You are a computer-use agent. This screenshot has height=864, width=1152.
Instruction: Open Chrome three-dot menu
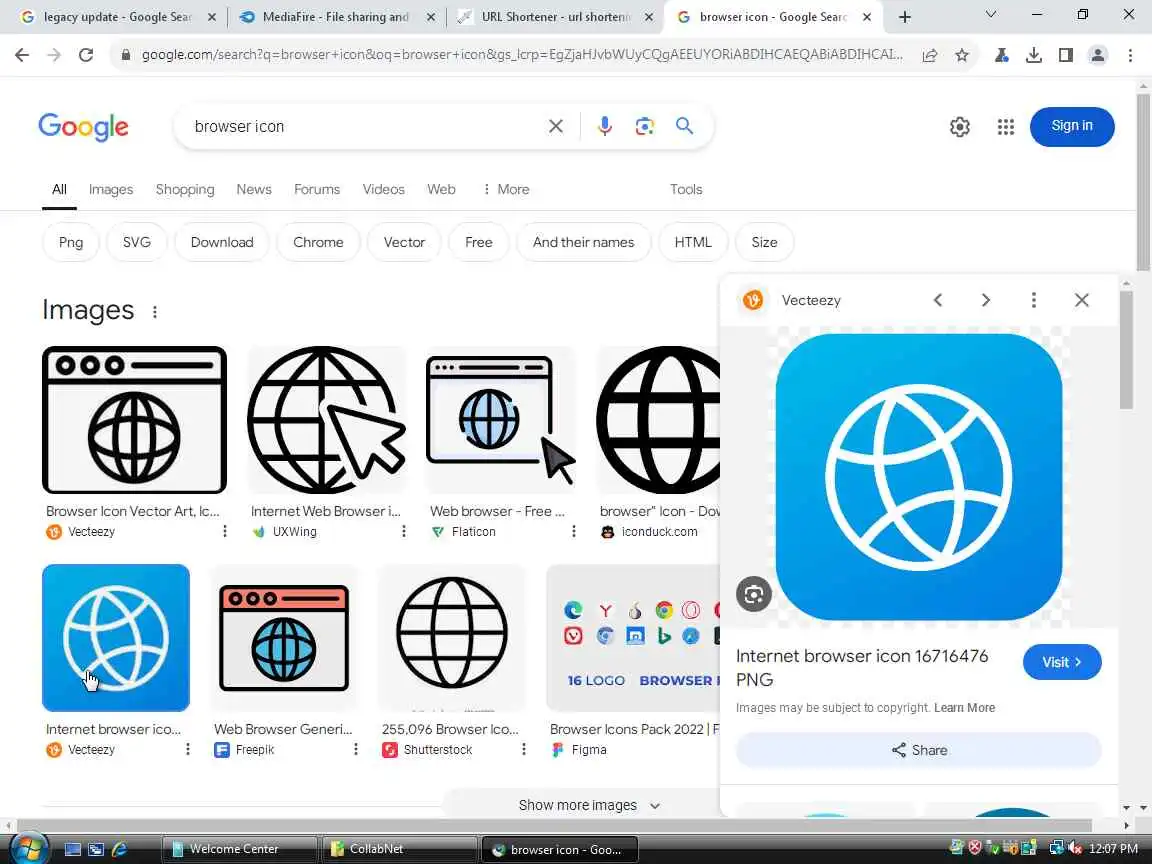[1130, 55]
